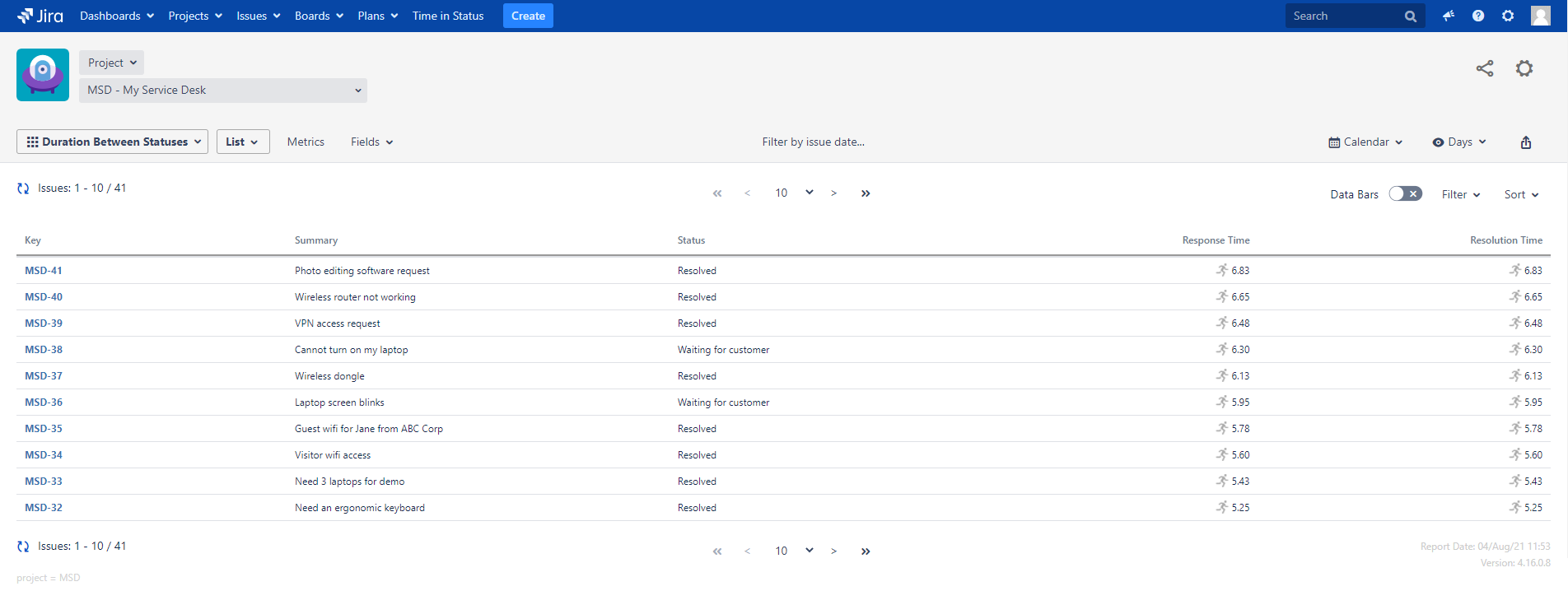Open the Dashboards menu

click(116, 16)
